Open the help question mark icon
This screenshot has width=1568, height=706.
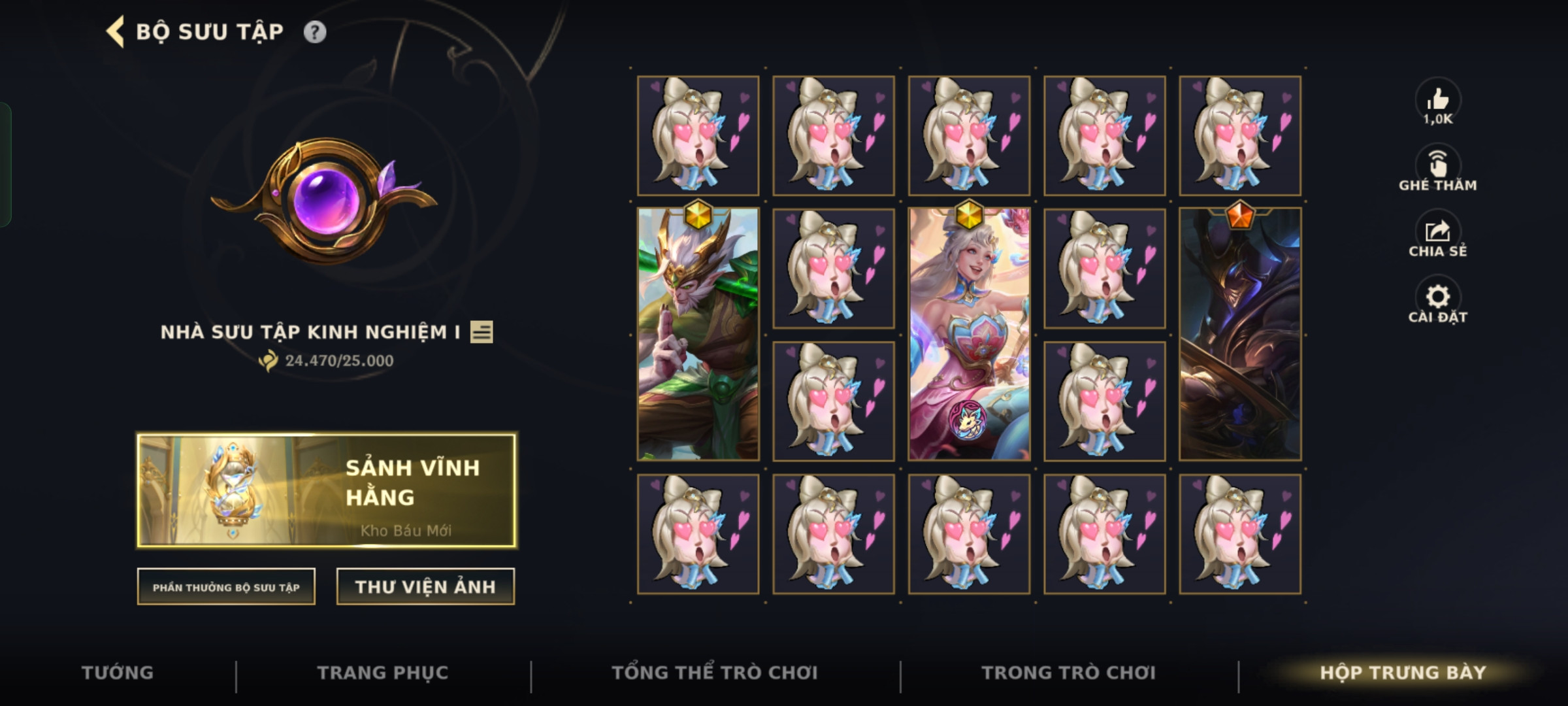pyautogui.click(x=315, y=32)
